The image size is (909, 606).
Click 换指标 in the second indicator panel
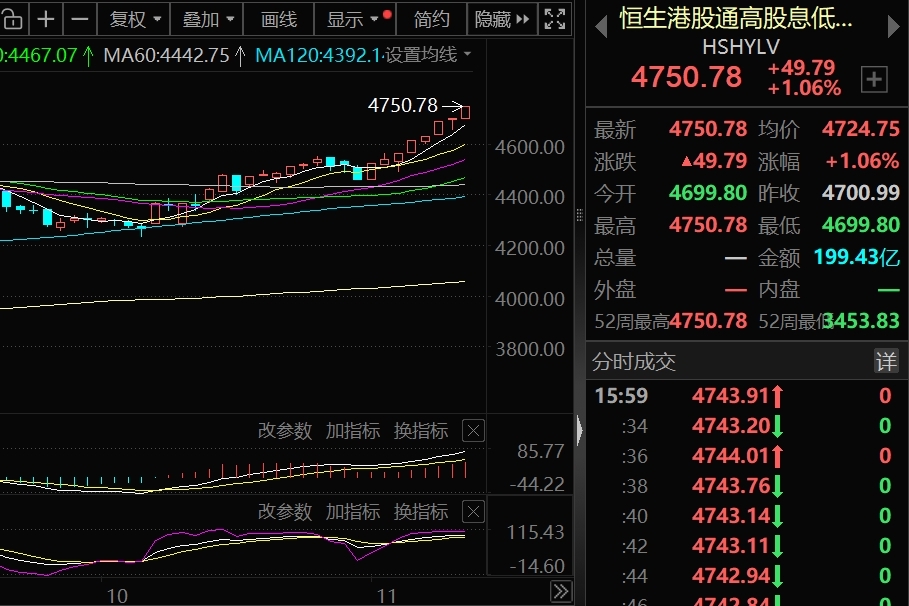[421, 512]
